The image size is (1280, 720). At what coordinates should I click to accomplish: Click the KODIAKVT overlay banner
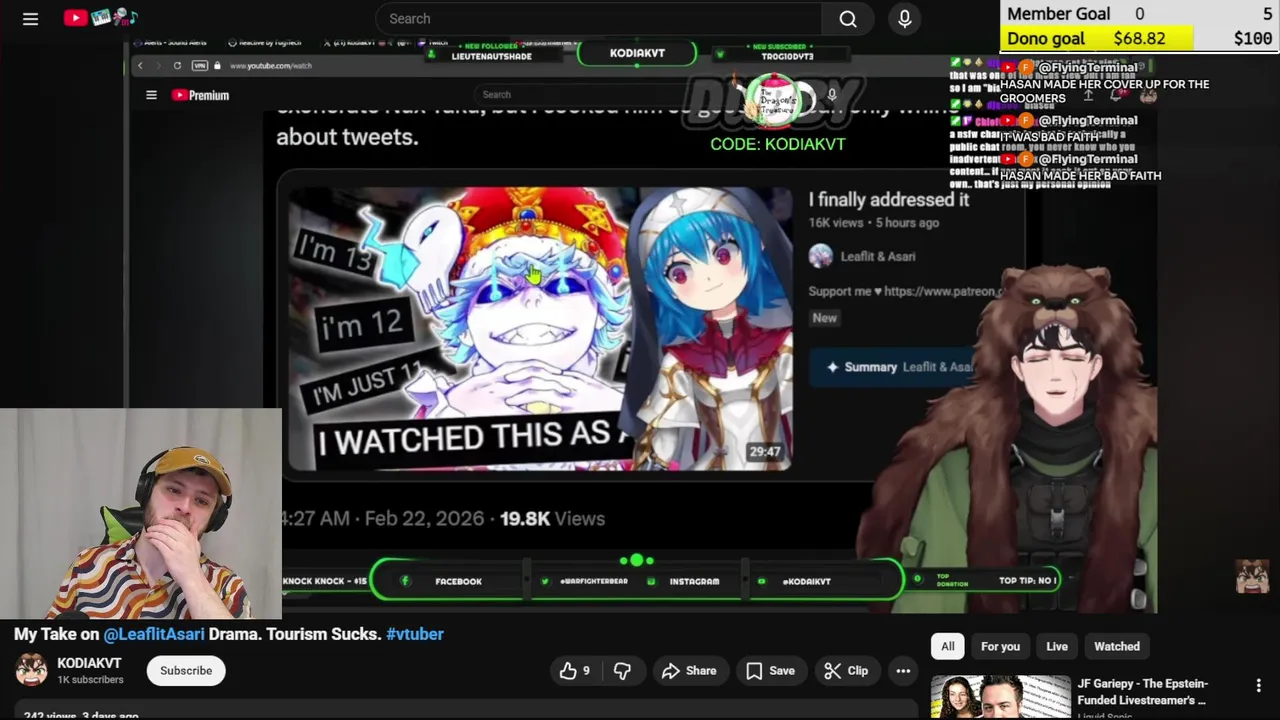click(637, 53)
